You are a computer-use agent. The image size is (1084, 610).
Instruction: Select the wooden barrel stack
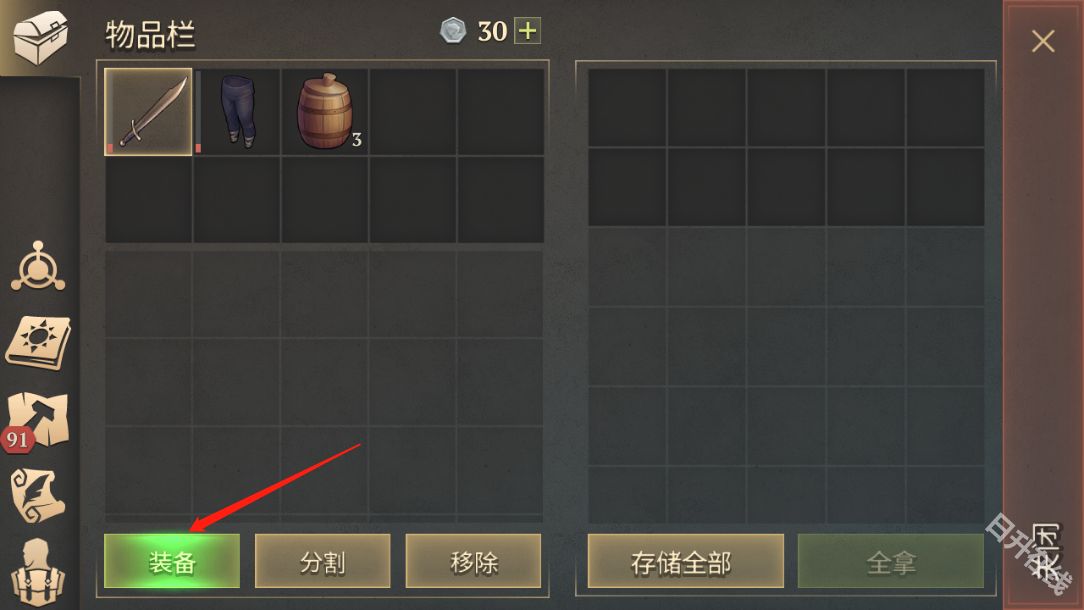[325, 111]
